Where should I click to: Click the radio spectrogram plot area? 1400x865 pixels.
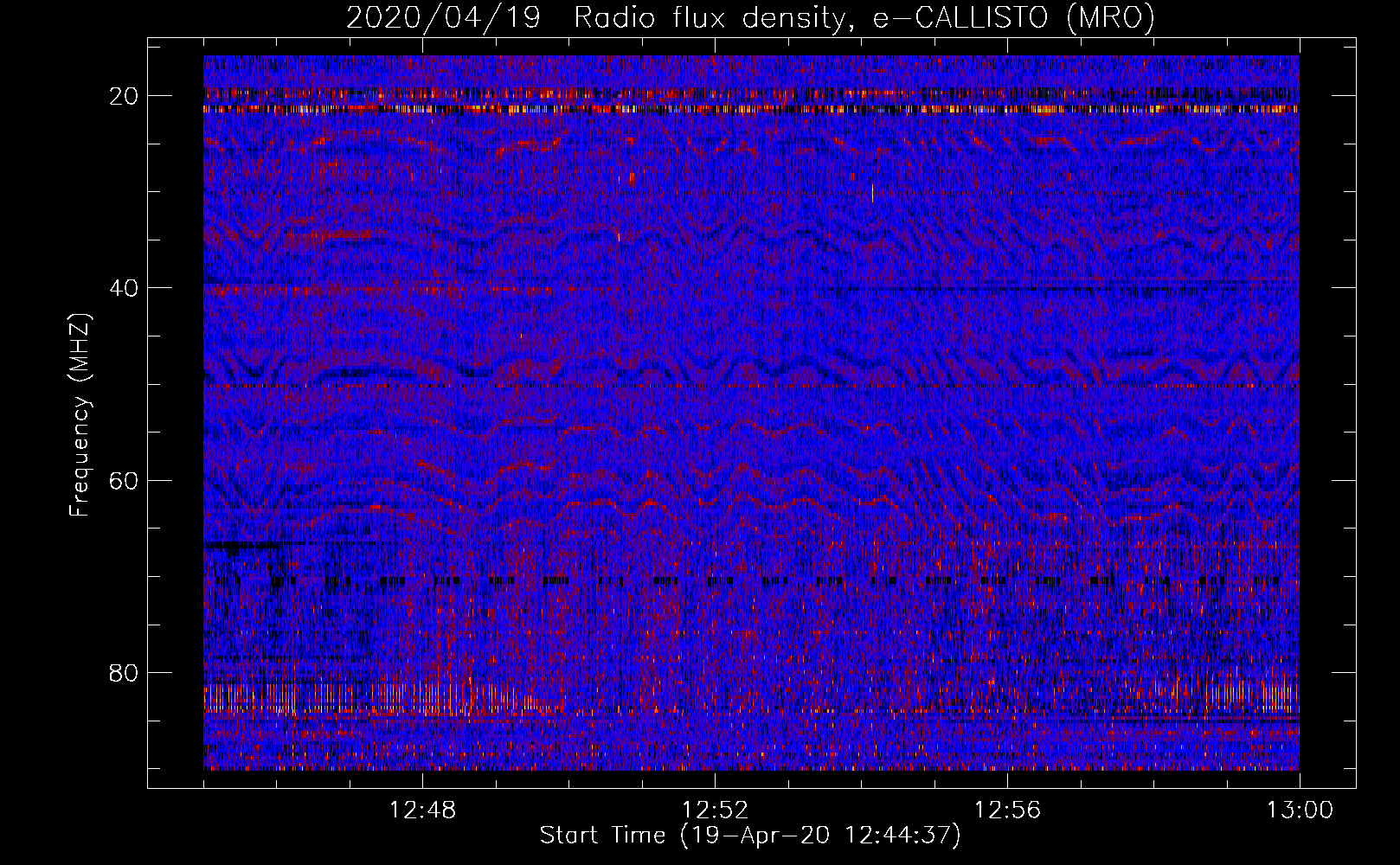click(751, 413)
